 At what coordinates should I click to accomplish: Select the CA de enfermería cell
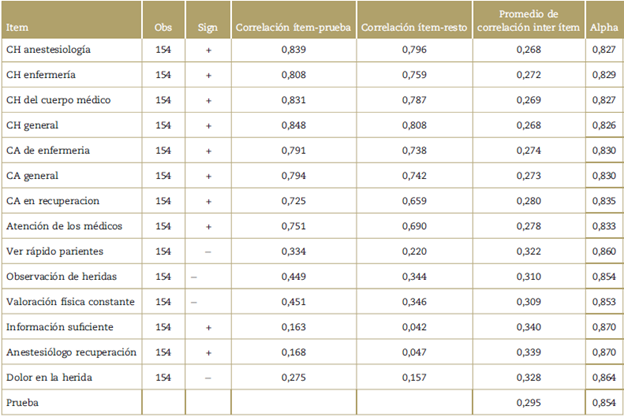[x=47, y=149]
